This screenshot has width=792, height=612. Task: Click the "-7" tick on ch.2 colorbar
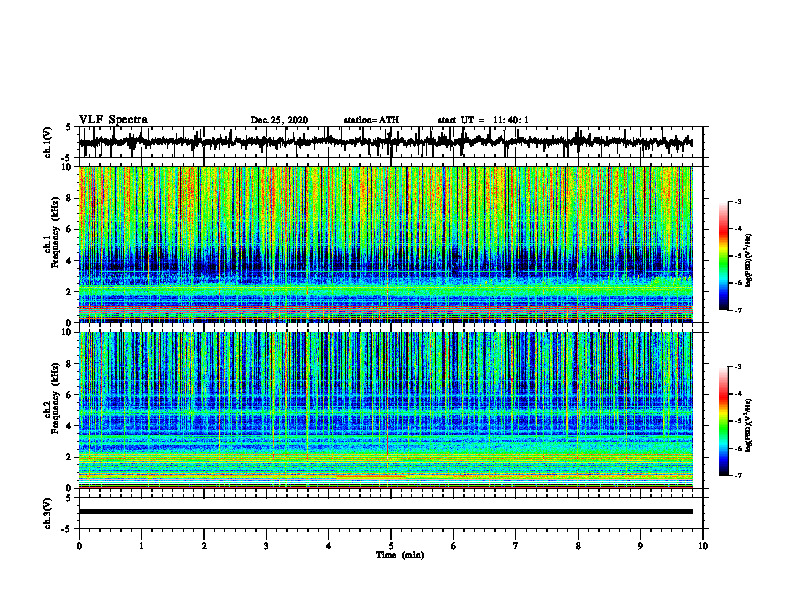pyautogui.click(x=738, y=476)
